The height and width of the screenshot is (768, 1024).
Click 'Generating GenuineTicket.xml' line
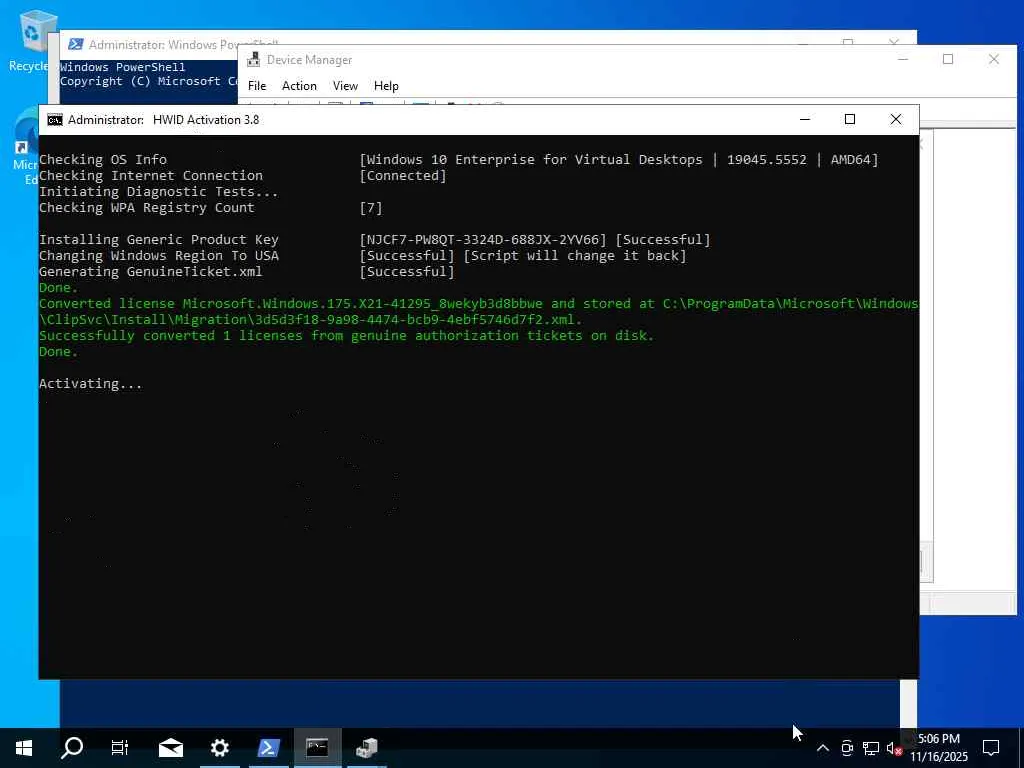coord(150,272)
